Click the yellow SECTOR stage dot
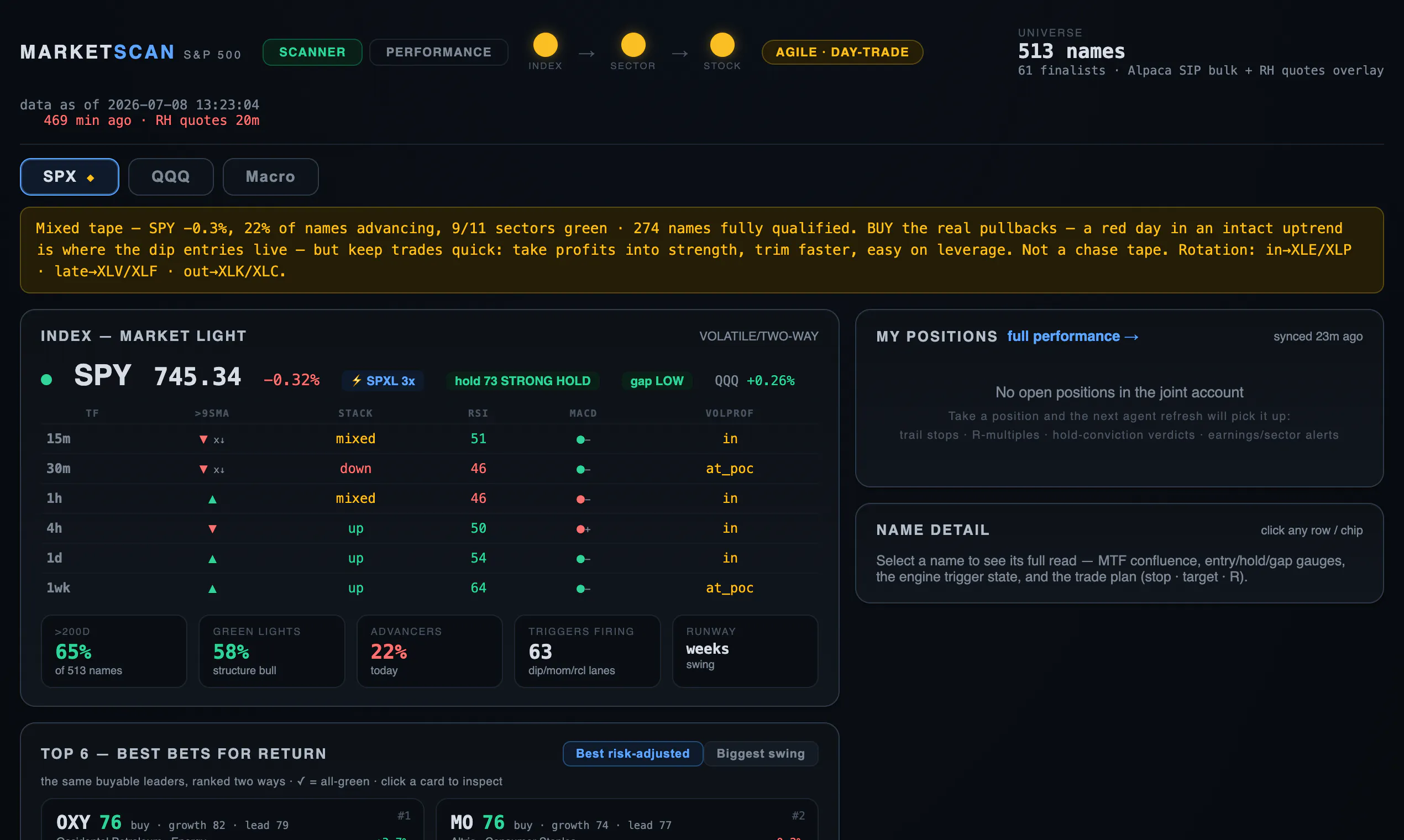Viewport: 1404px width, 840px height. pos(633,45)
